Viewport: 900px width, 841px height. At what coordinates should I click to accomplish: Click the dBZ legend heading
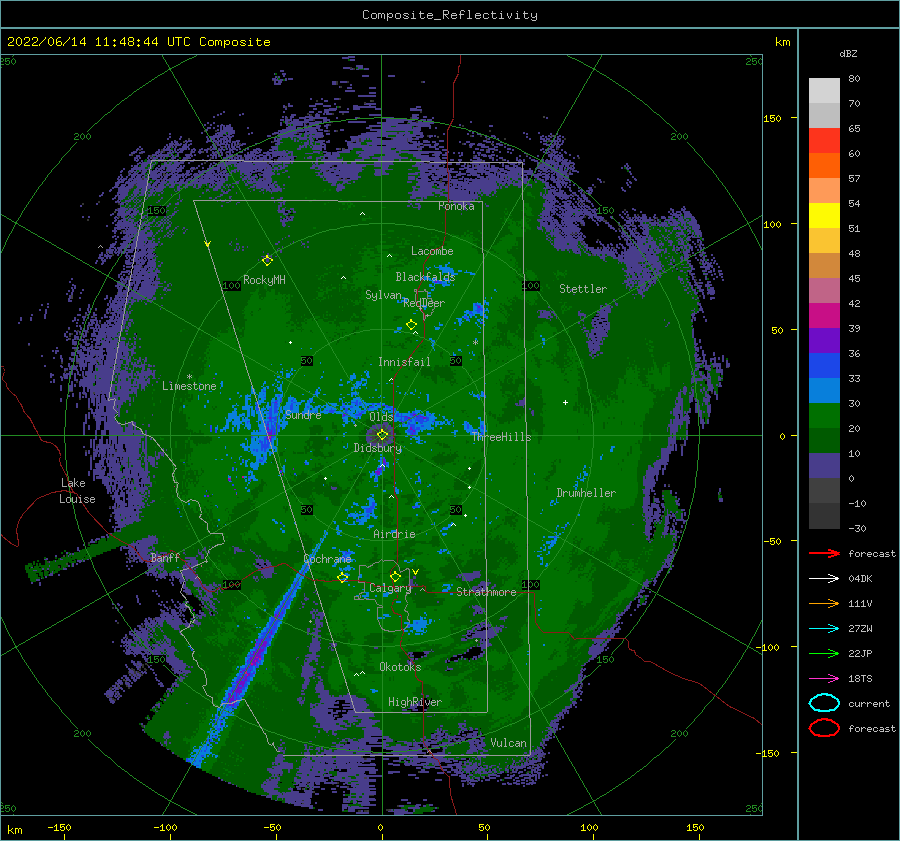point(848,53)
